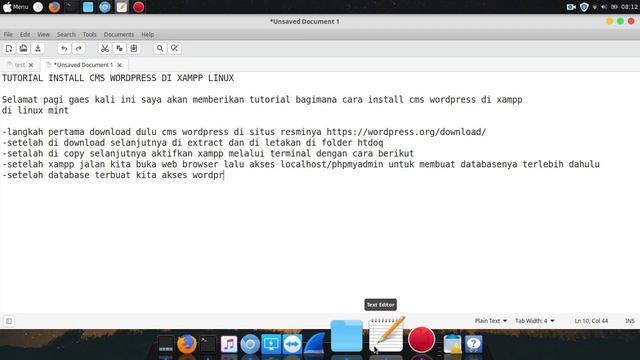Save the document with the toolbar icon

point(38,49)
